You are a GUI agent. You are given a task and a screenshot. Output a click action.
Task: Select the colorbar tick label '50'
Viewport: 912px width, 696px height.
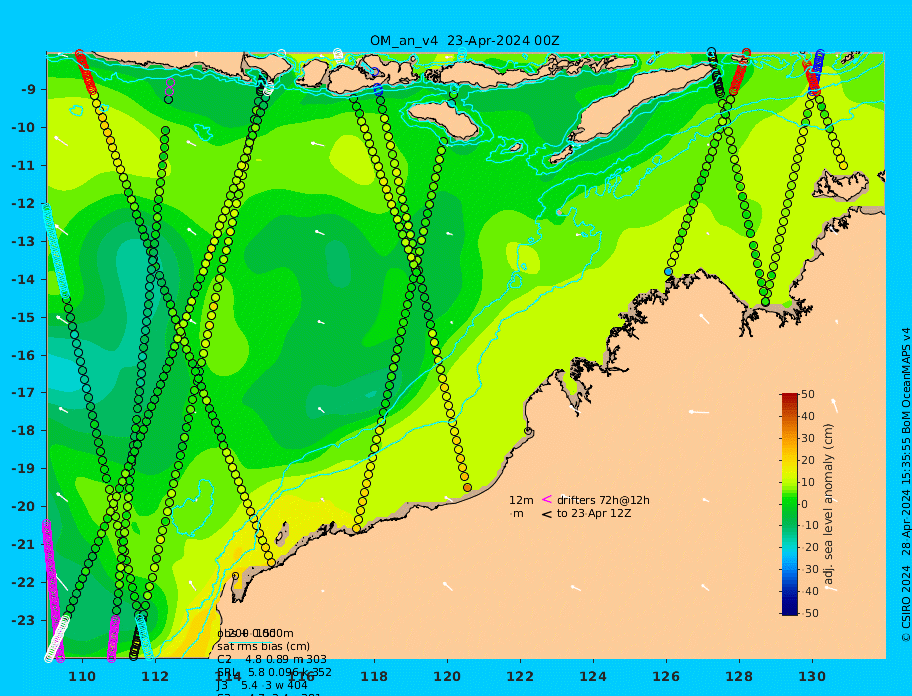(808, 394)
